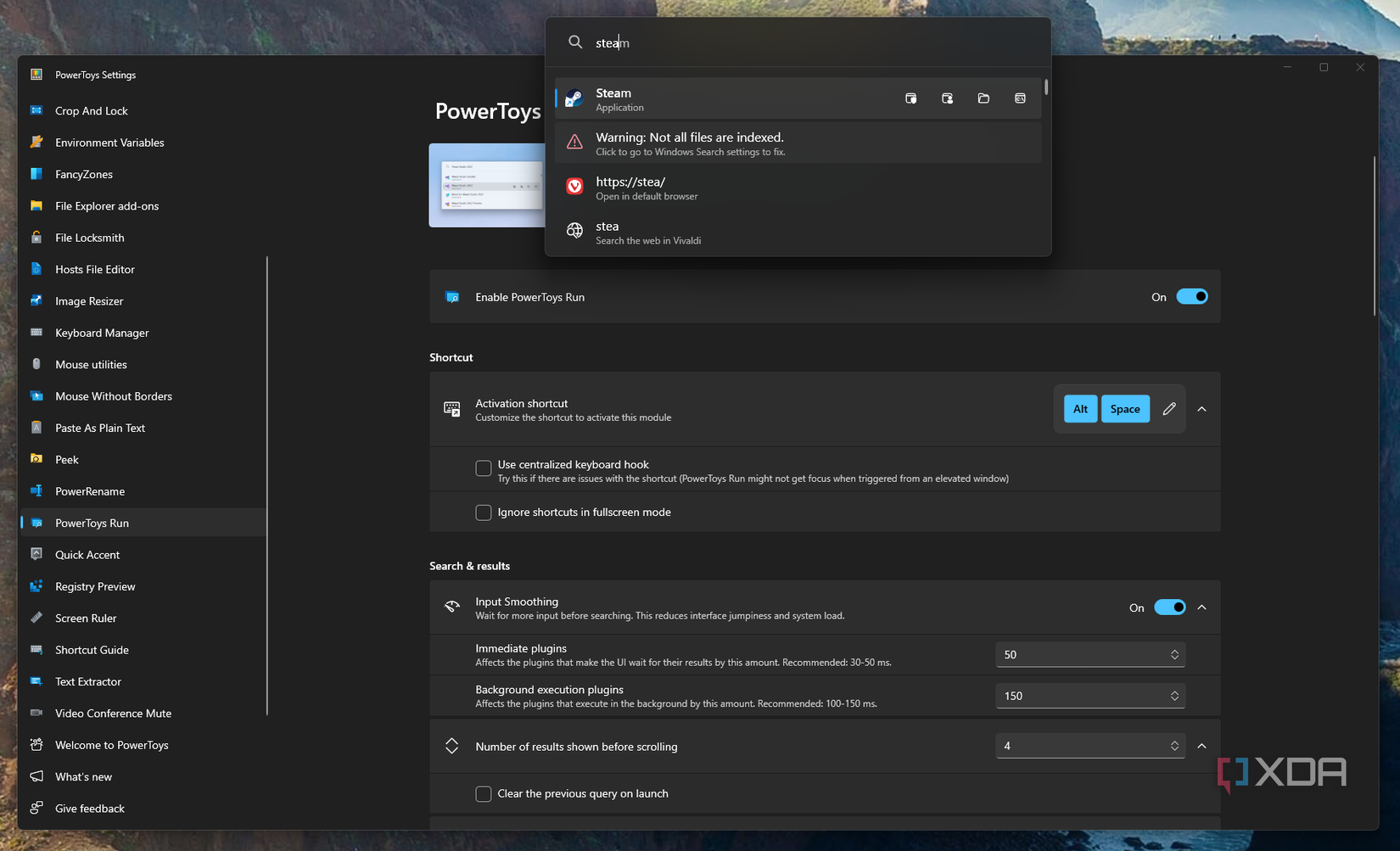Collapse Number of results section
The height and width of the screenshot is (851, 1400).
point(1201,746)
